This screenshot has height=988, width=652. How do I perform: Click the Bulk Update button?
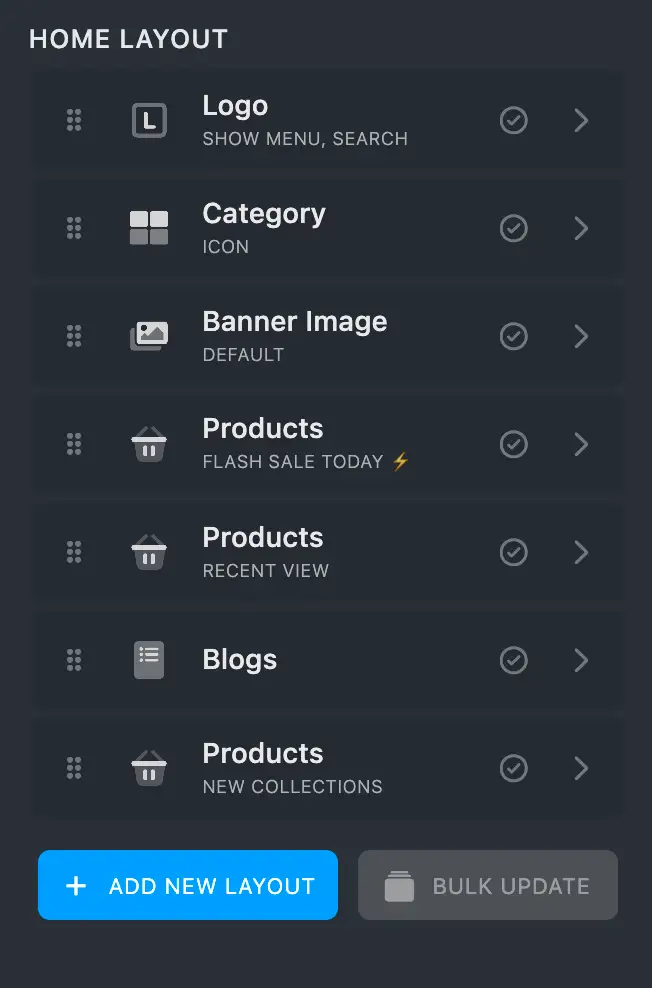pyautogui.click(x=488, y=885)
